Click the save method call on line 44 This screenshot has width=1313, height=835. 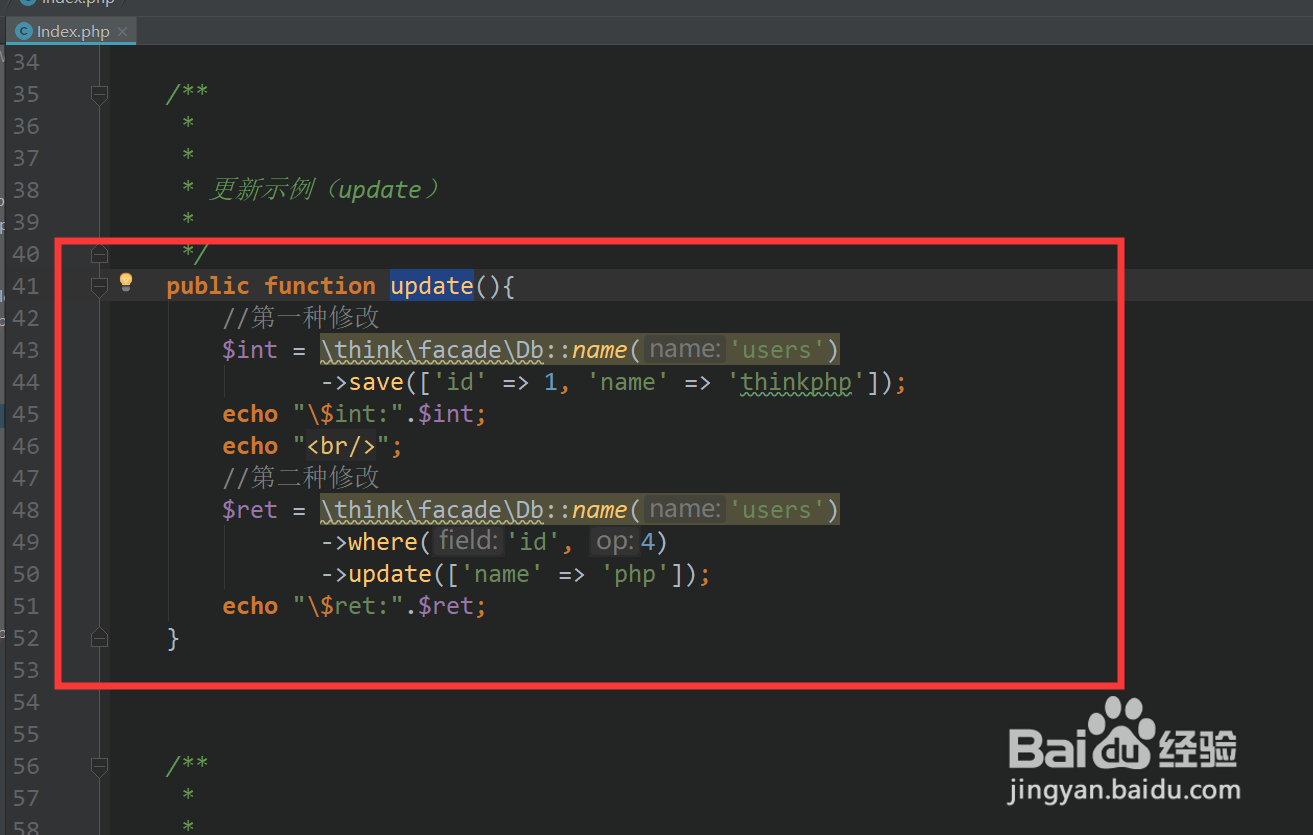376,382
